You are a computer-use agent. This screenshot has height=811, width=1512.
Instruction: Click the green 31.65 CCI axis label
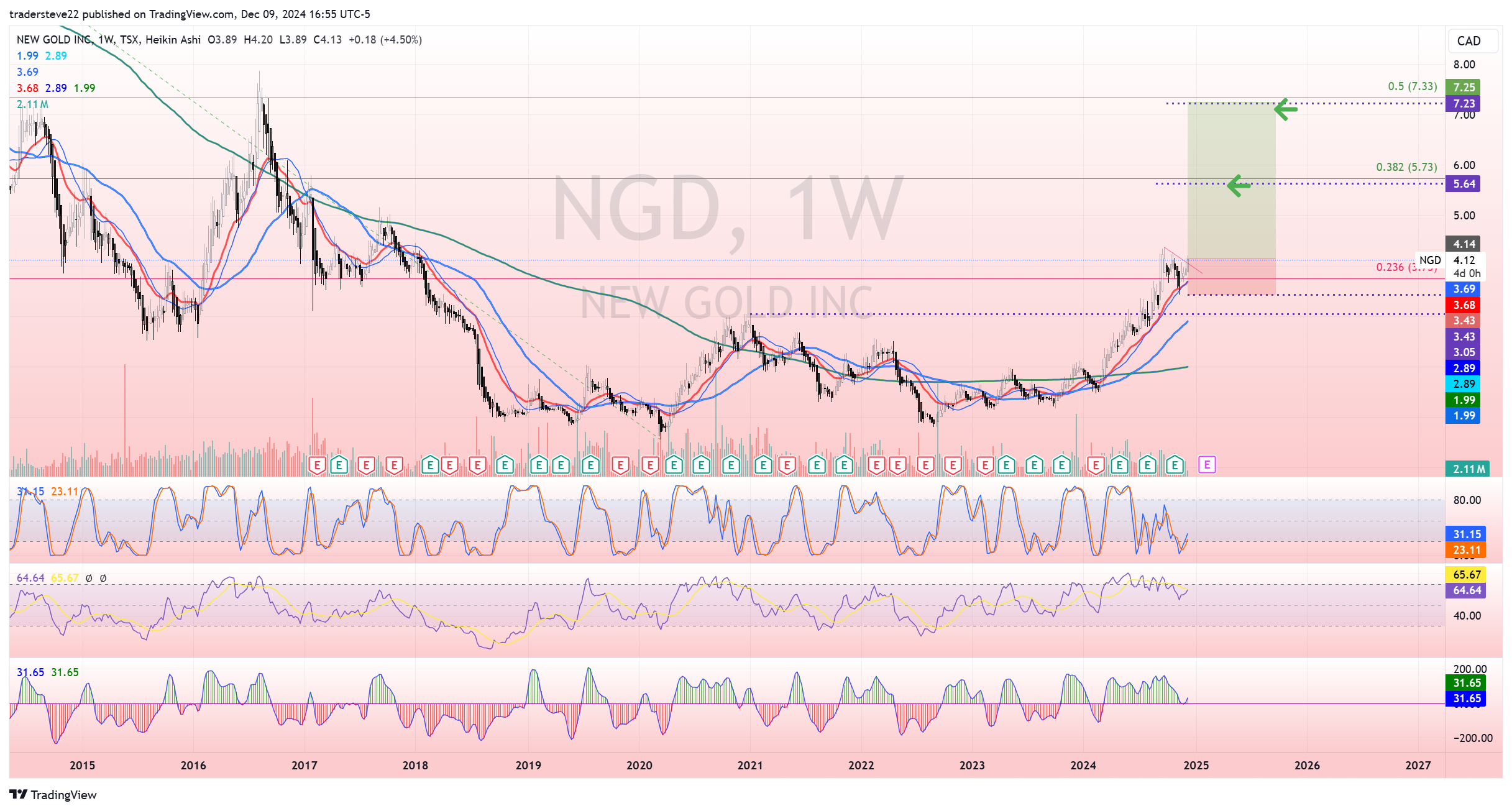1467,683
